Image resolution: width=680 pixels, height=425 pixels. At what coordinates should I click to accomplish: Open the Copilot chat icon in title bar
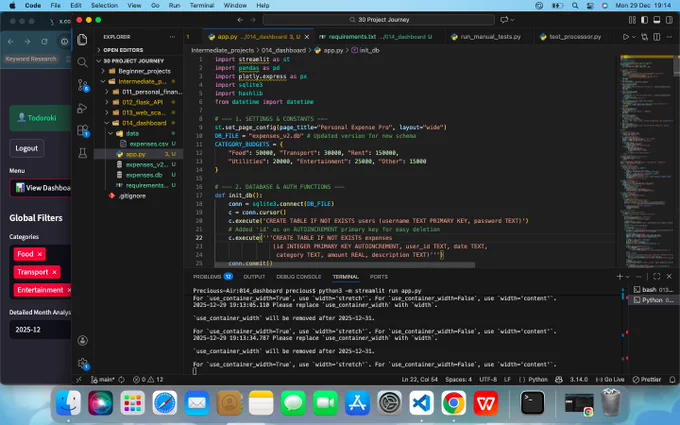pos(504,20)
